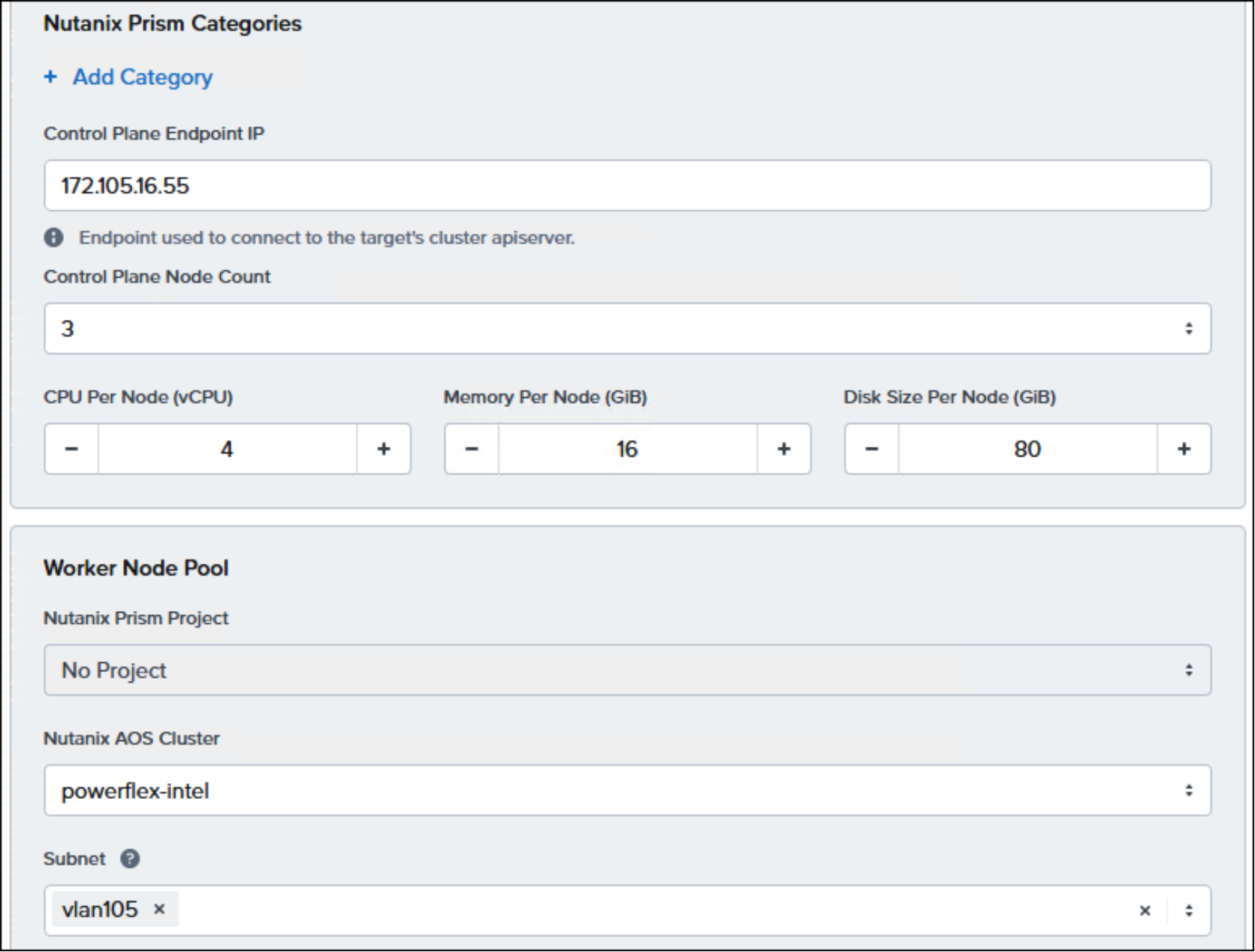The image size is (1255, 952).
Task: Click the info icon beside the endpoint hint
Action: (x=53, y=238)
